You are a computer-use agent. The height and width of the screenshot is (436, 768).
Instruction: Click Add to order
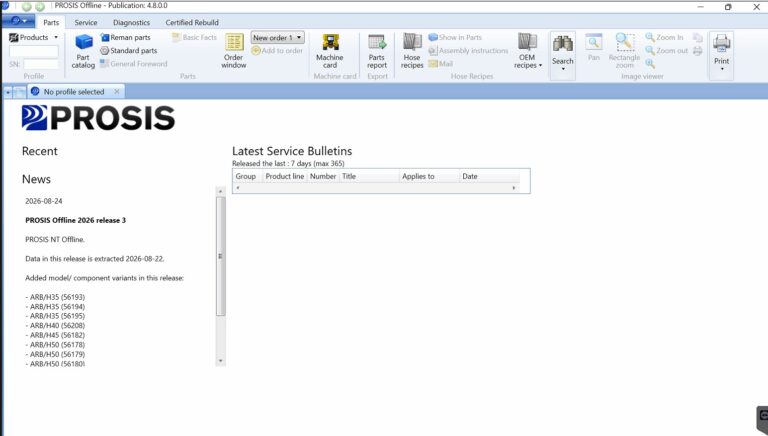(x=277, y=50)
